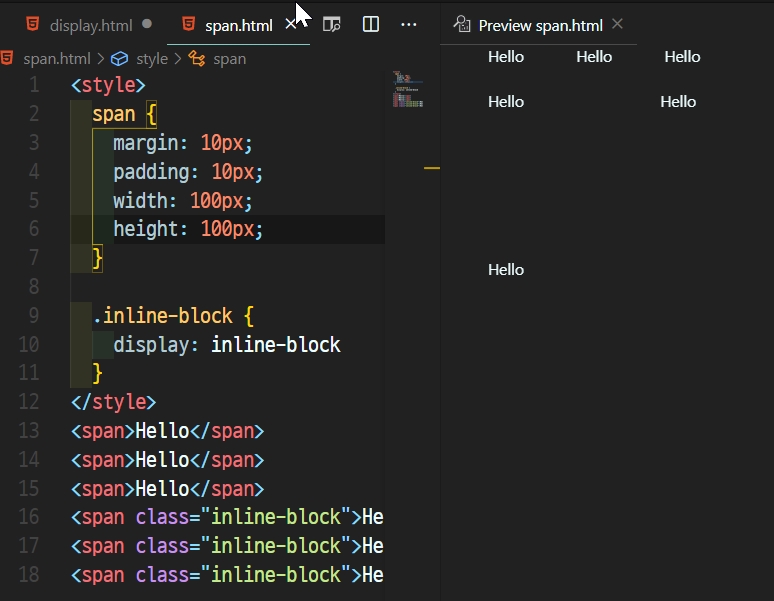Screen dimensions: 774x601
Task: Open the style breadcrumb
Action: (x=152, y=59)
